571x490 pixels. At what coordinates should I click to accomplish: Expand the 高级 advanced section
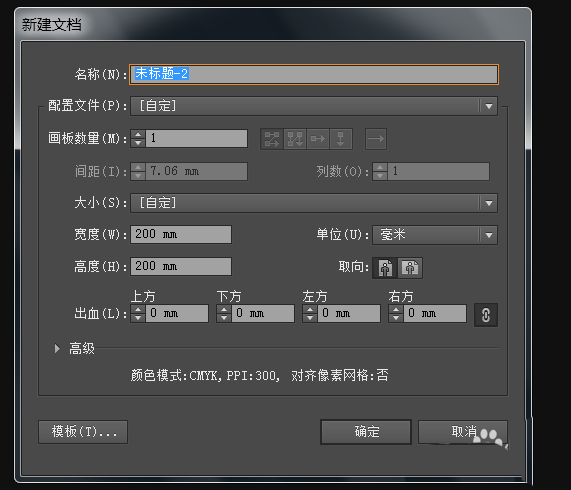(57, 349)
